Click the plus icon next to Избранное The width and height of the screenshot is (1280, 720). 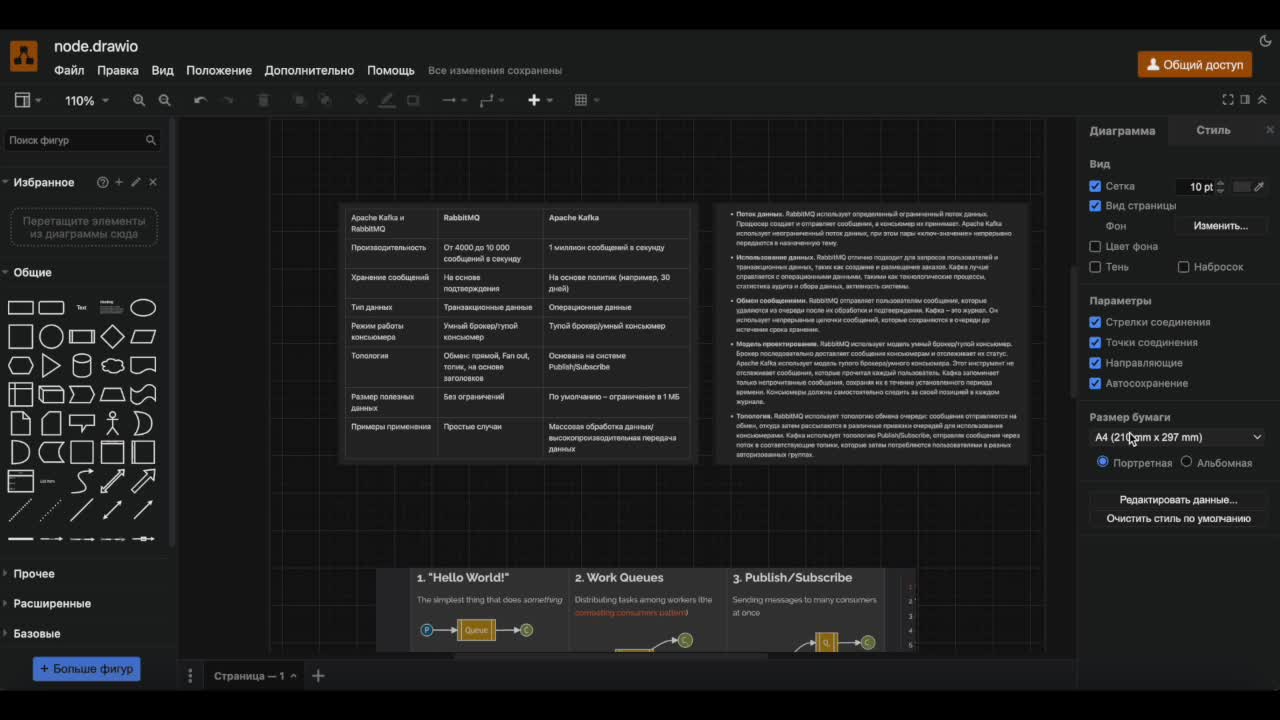119,182
